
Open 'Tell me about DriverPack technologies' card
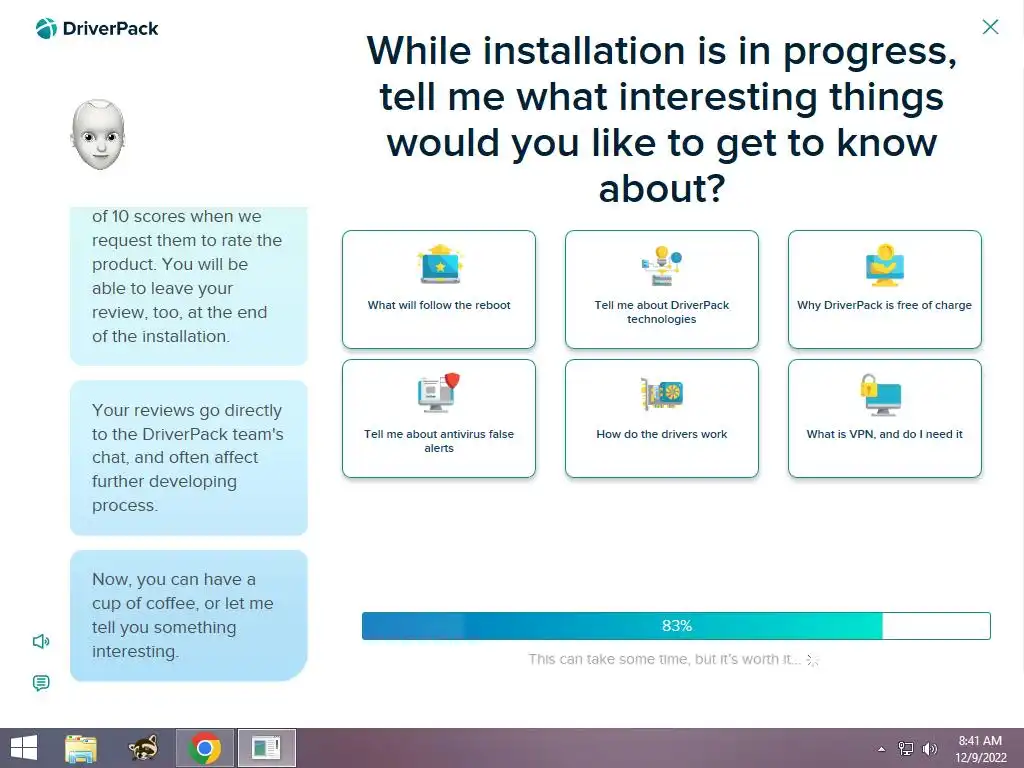click(x=662, y=289)
